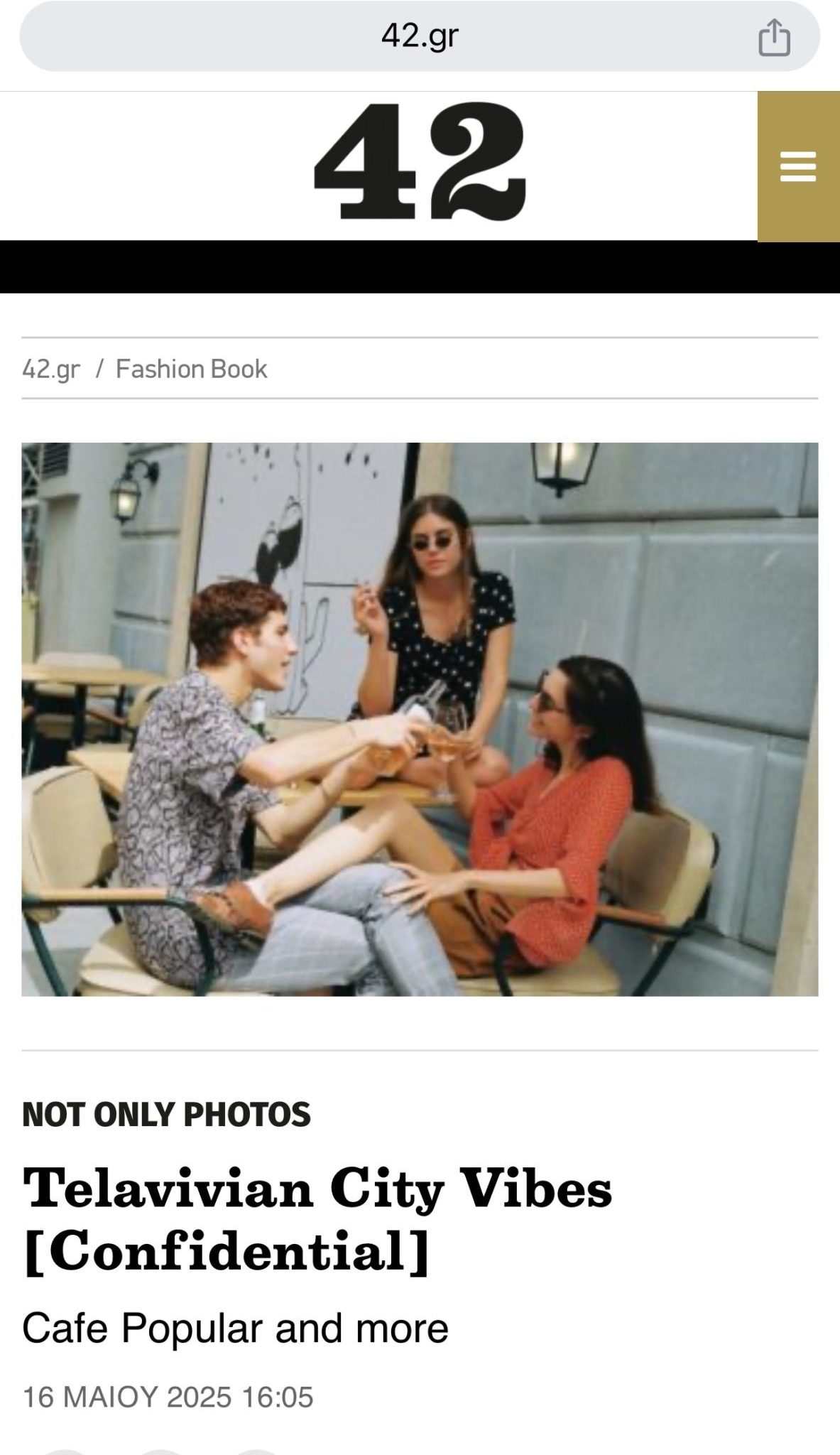Tap the hanging wall lantern in photo

pos(566,465)
